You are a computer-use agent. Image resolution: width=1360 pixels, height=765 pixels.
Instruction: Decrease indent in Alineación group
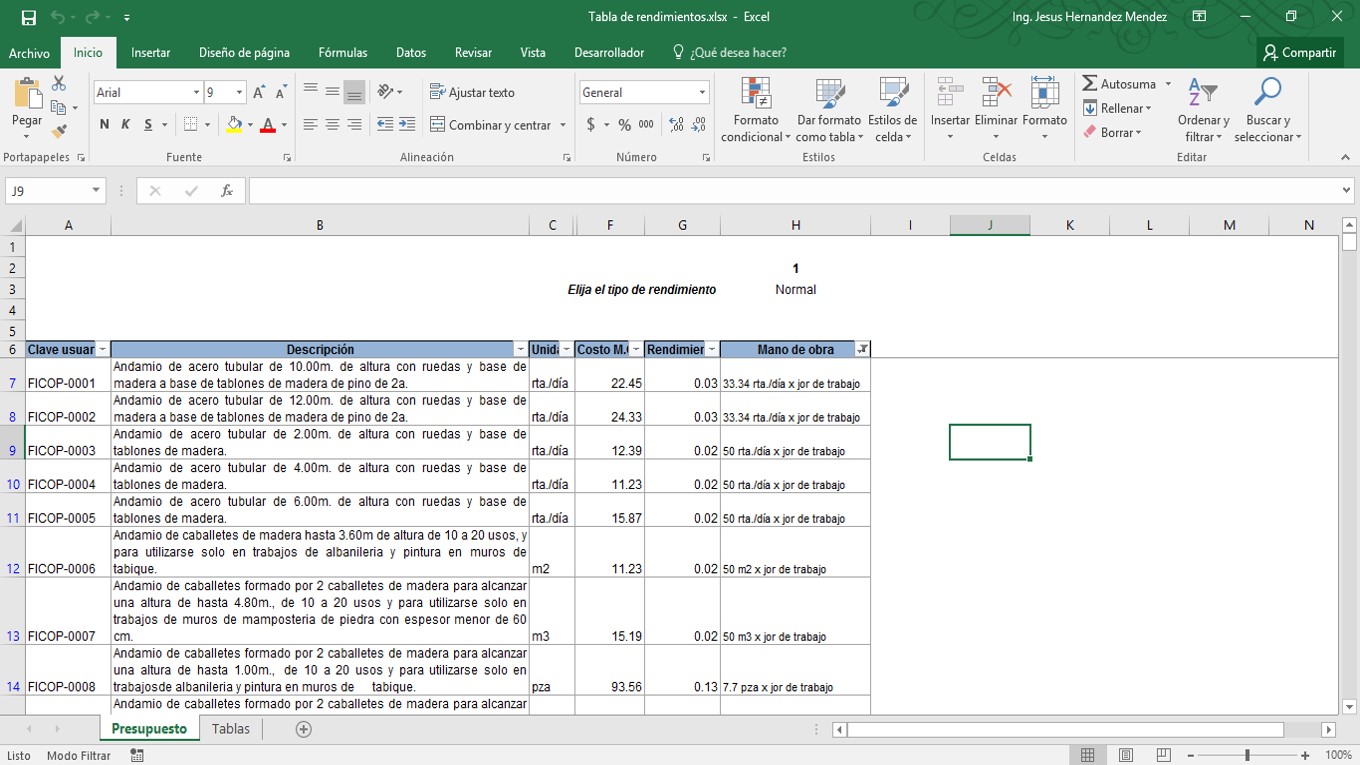385,125
